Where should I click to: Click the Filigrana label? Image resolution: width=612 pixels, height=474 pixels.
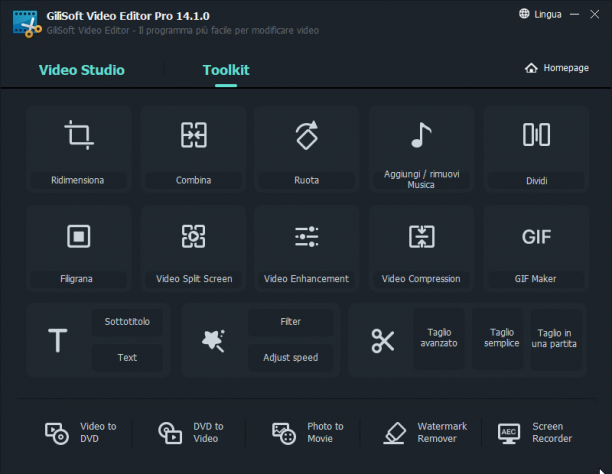pos(76,279)
